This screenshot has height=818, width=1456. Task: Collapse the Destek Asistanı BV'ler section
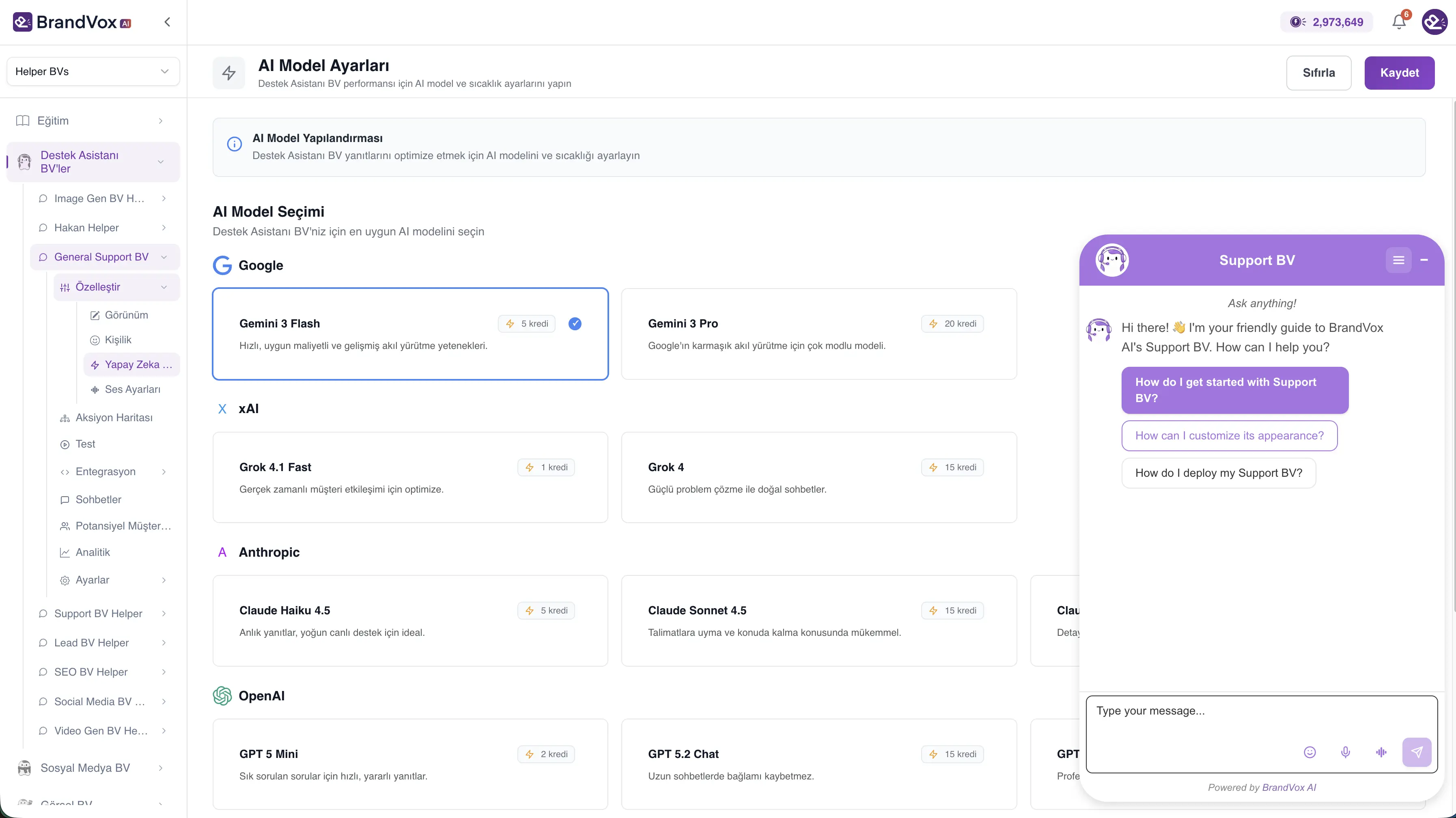tap(93, 161)
